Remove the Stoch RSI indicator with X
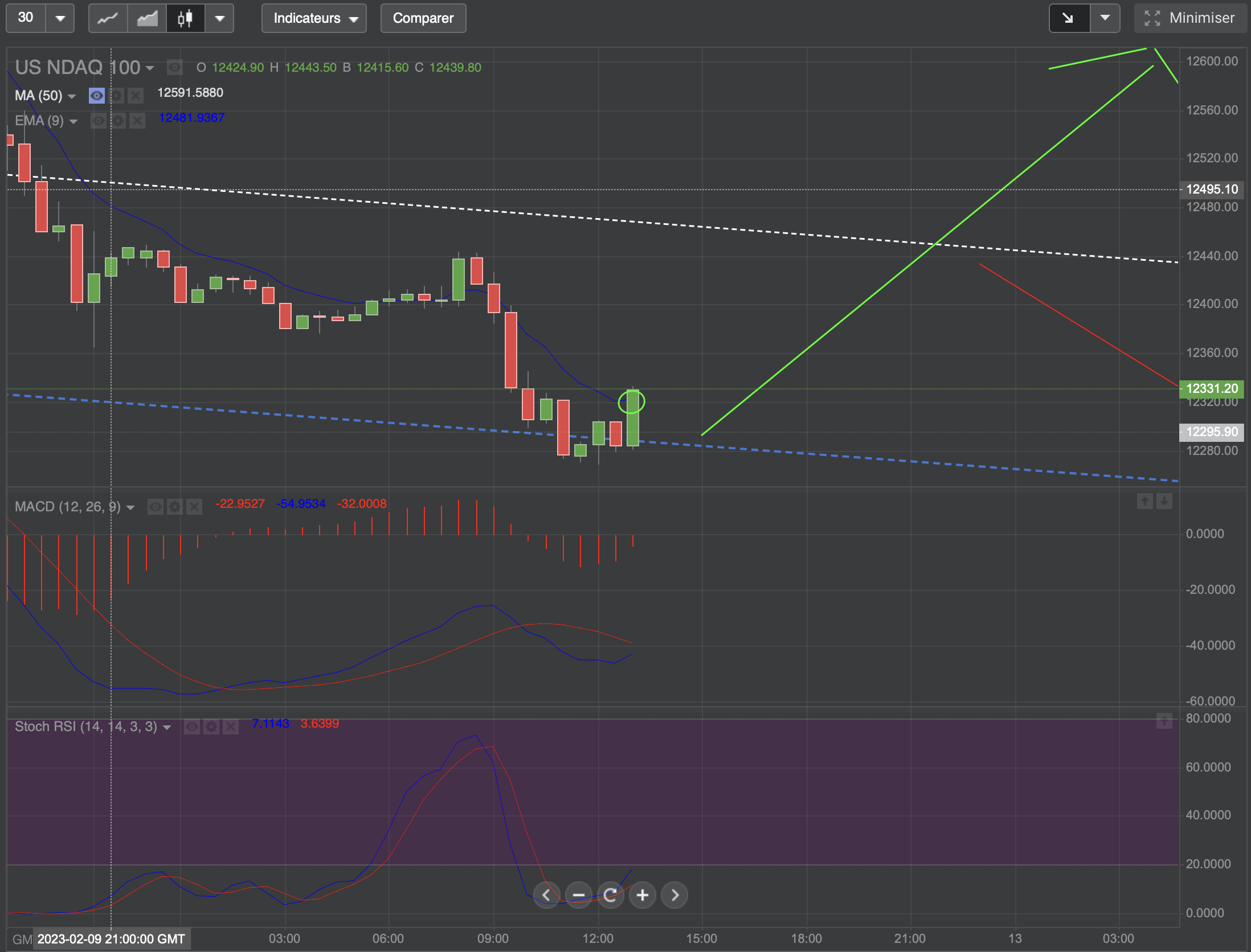Viewport: 1251px width, 952px height. 230,727
